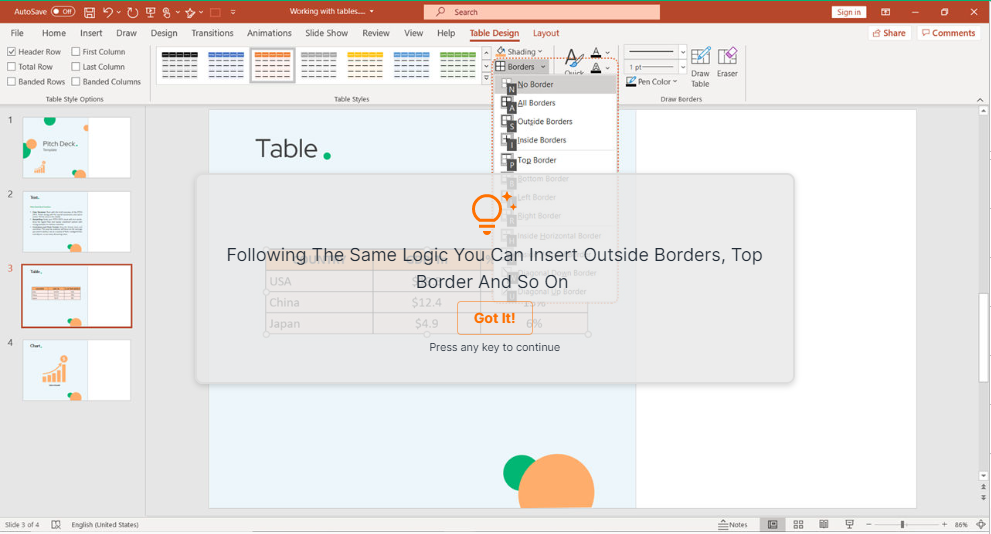Click the zoom slider handle
This screenshot has width=991, height=534.
pos(903,525)
